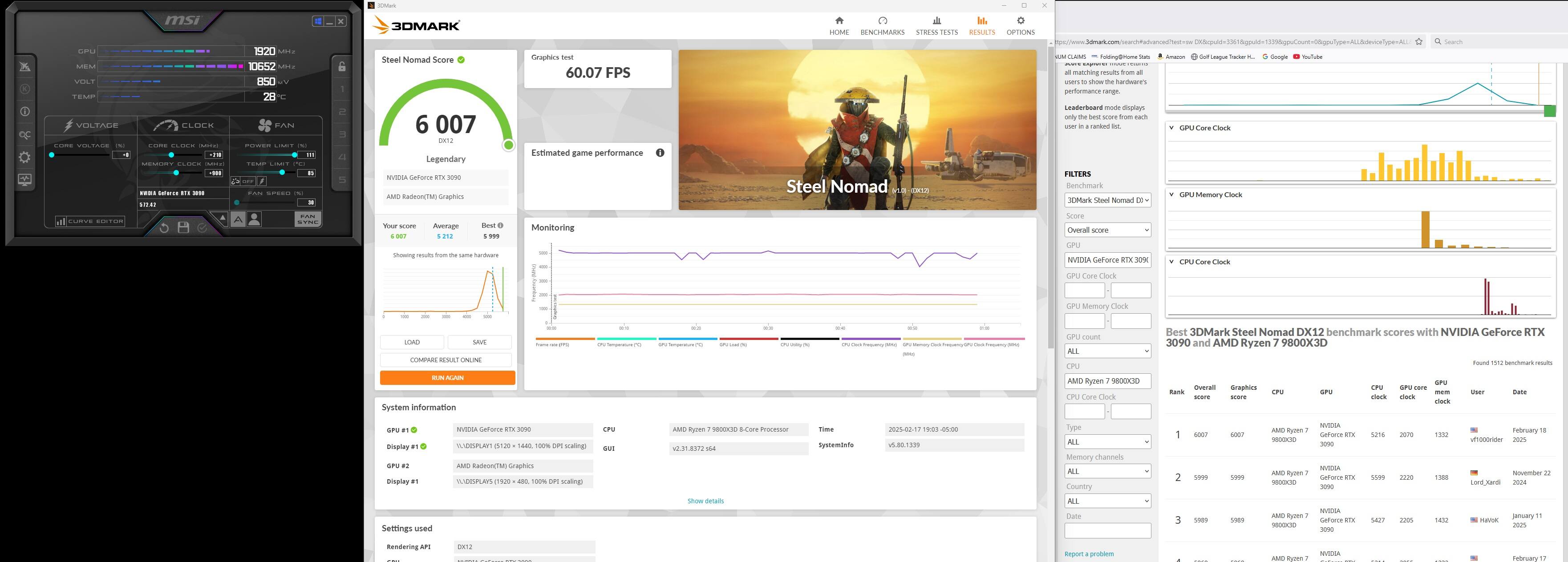Adjust the Power Limit slider handle
1568x562 pixels.
(x=295, y=155)
